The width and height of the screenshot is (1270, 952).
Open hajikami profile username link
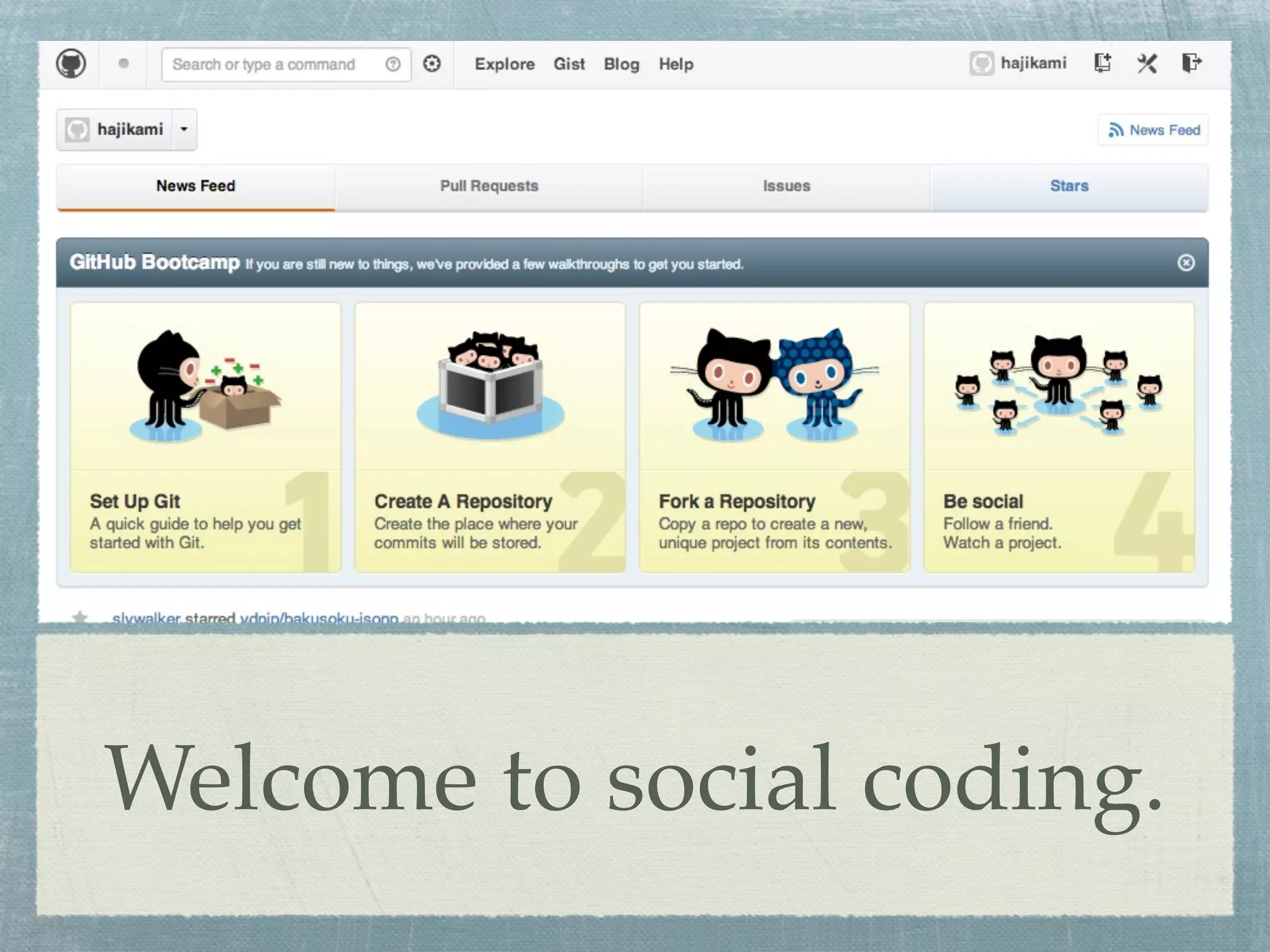point(1034,63)
